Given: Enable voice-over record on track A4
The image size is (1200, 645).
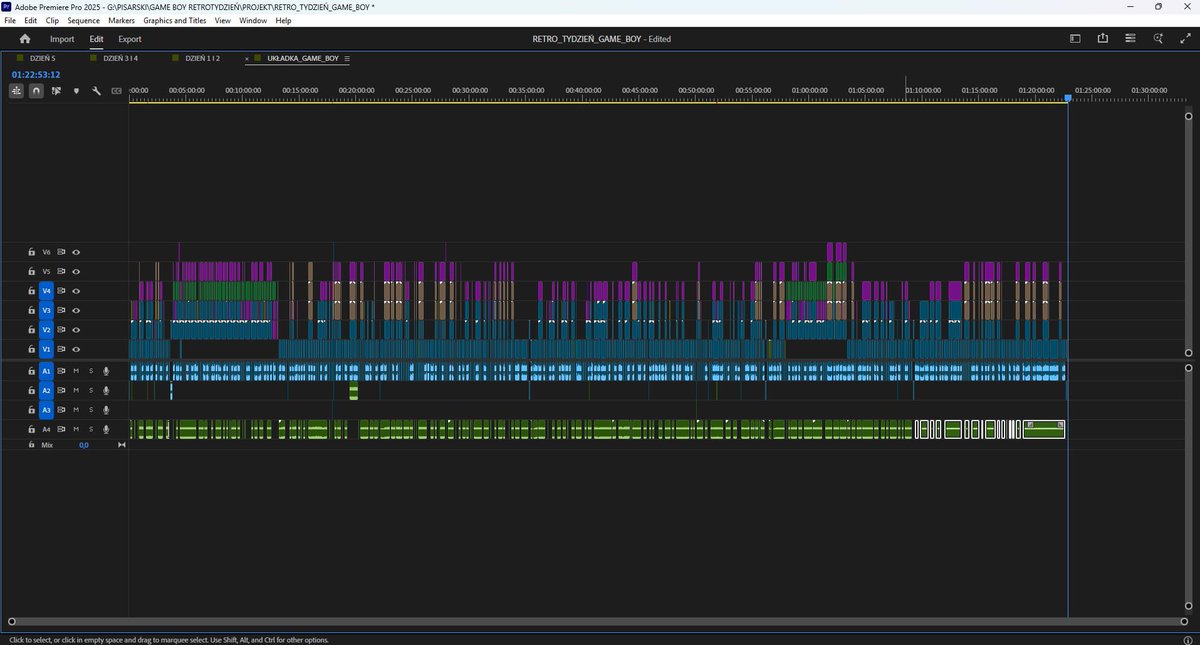Looking at the screenshot, I should tap(106, 429).
